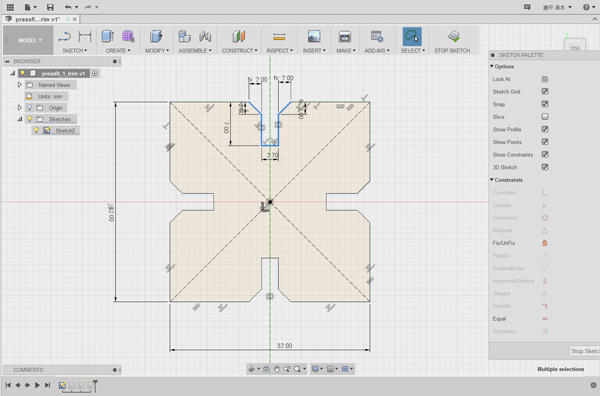Open the notifications chat icon

527,7
